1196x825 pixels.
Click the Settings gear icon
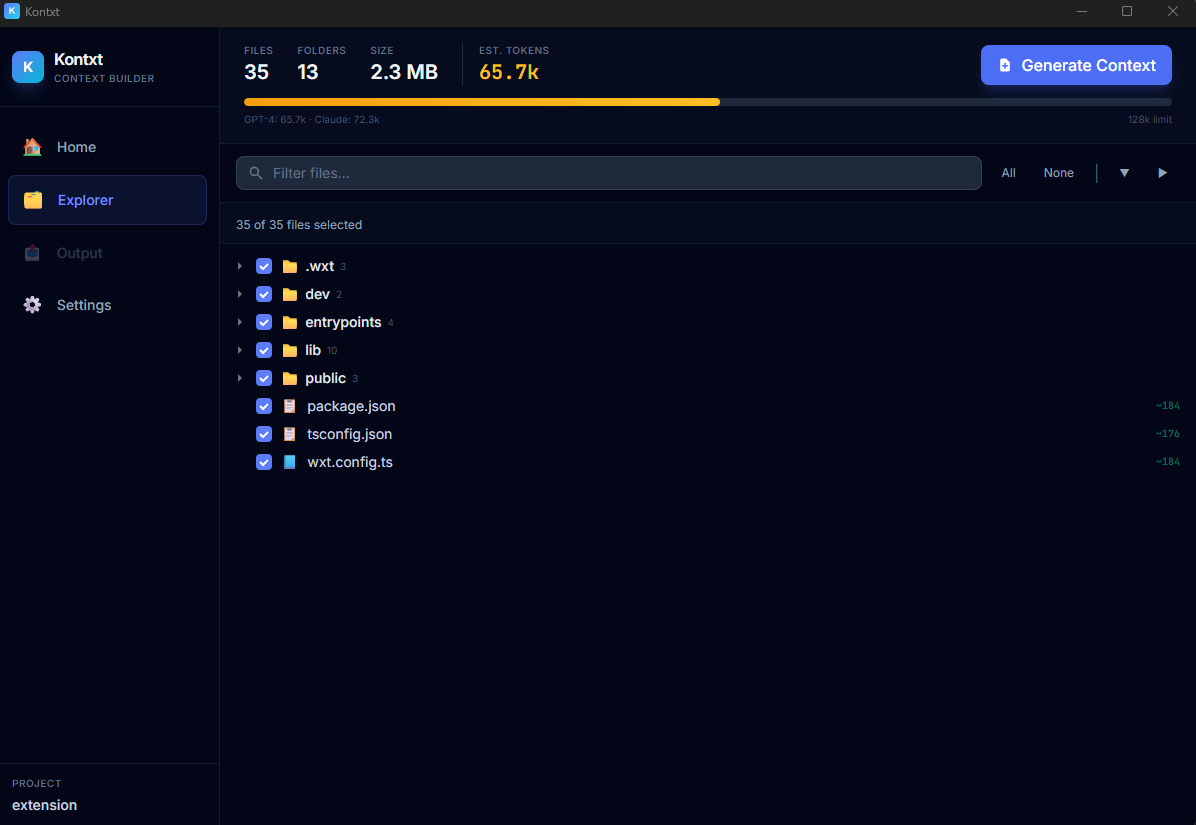point(32,305)
